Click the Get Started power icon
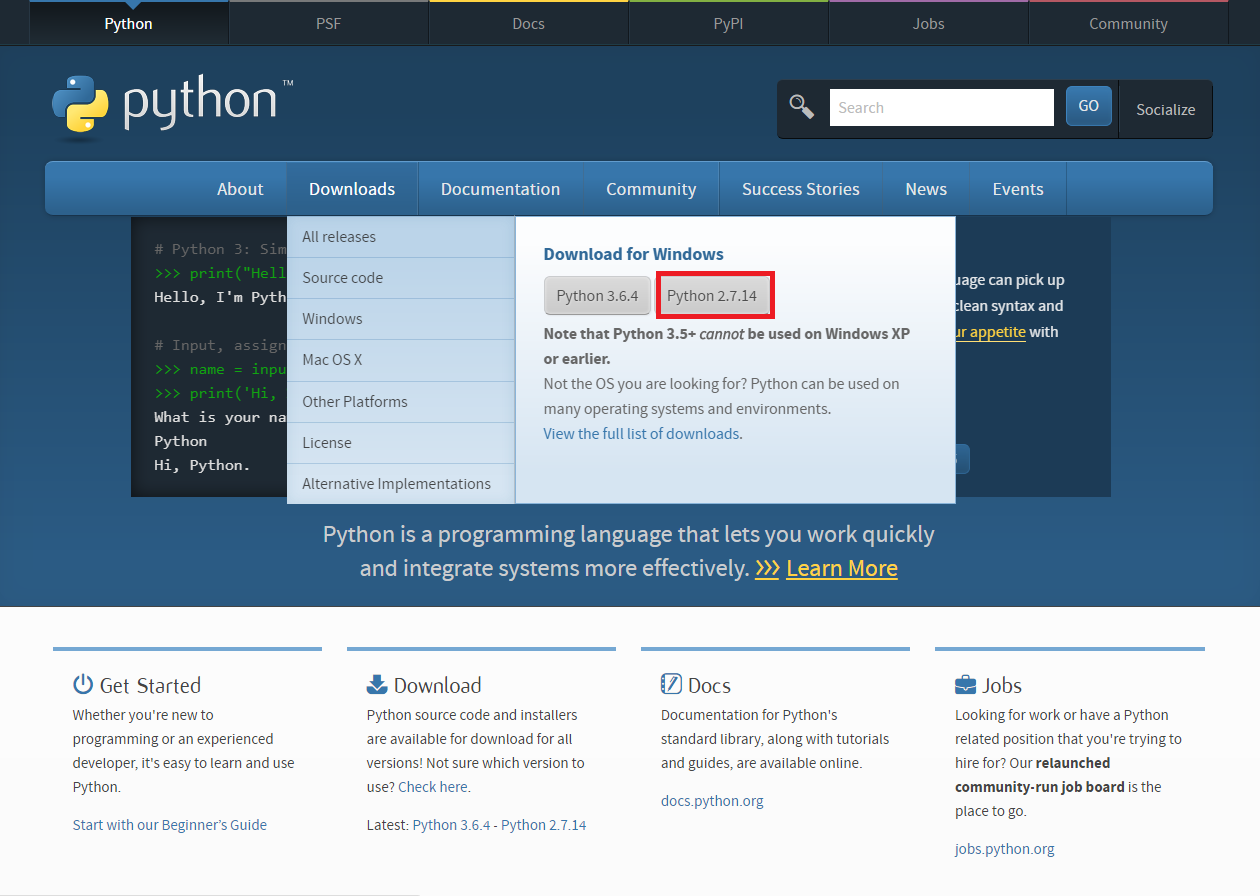The width and height of the screenshot is (1260, 896). pyautogui.click(x=83, y=685)
